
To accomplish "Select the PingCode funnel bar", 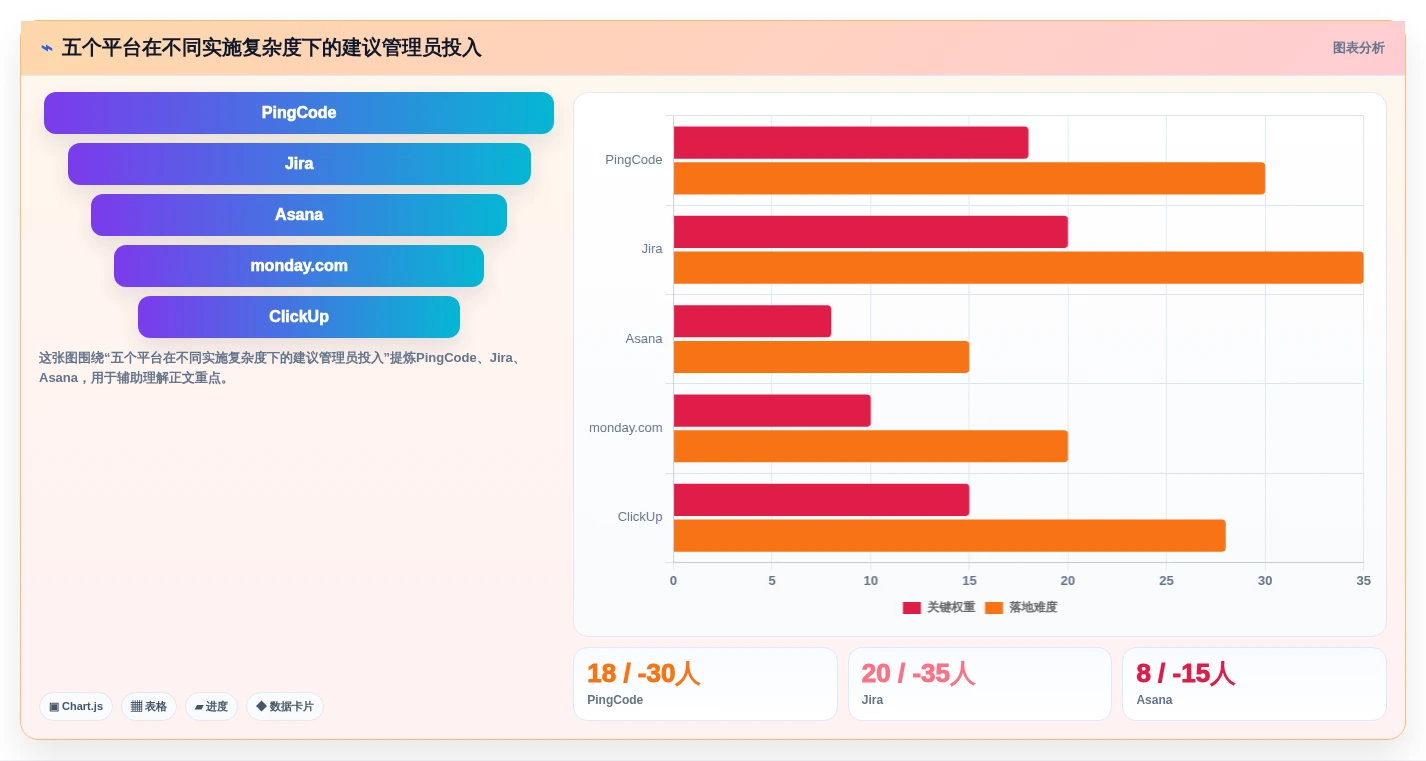I will [299, 113].
